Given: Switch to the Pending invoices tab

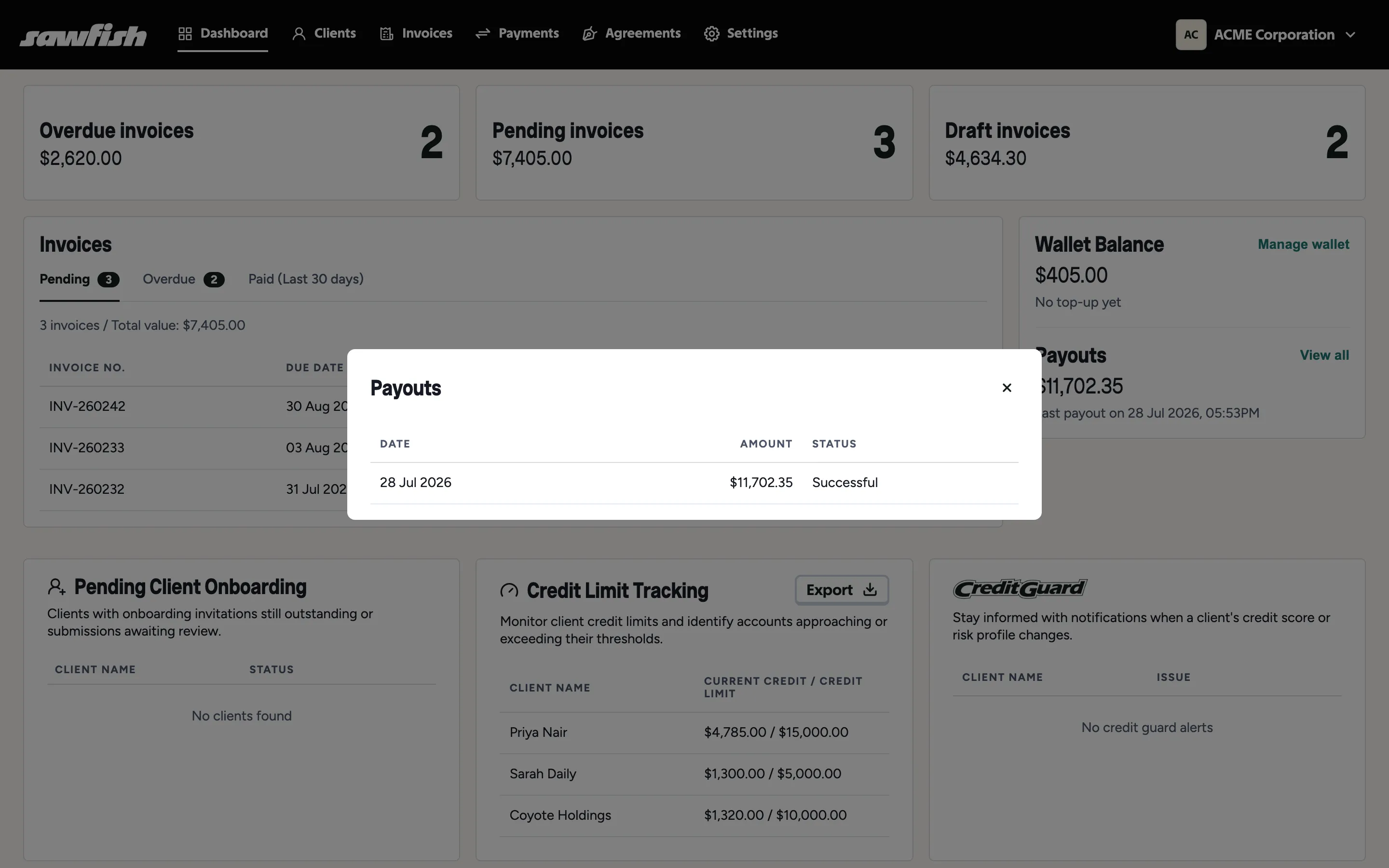Looking at the screenshot, I should pyautogui.click(x=79, y=280).
